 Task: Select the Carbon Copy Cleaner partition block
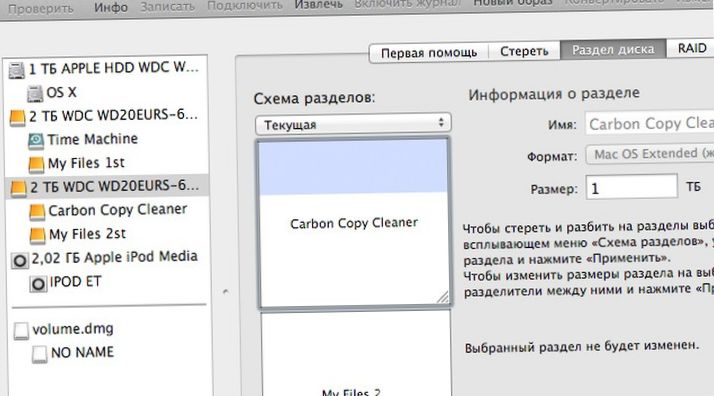coord(354,223)
